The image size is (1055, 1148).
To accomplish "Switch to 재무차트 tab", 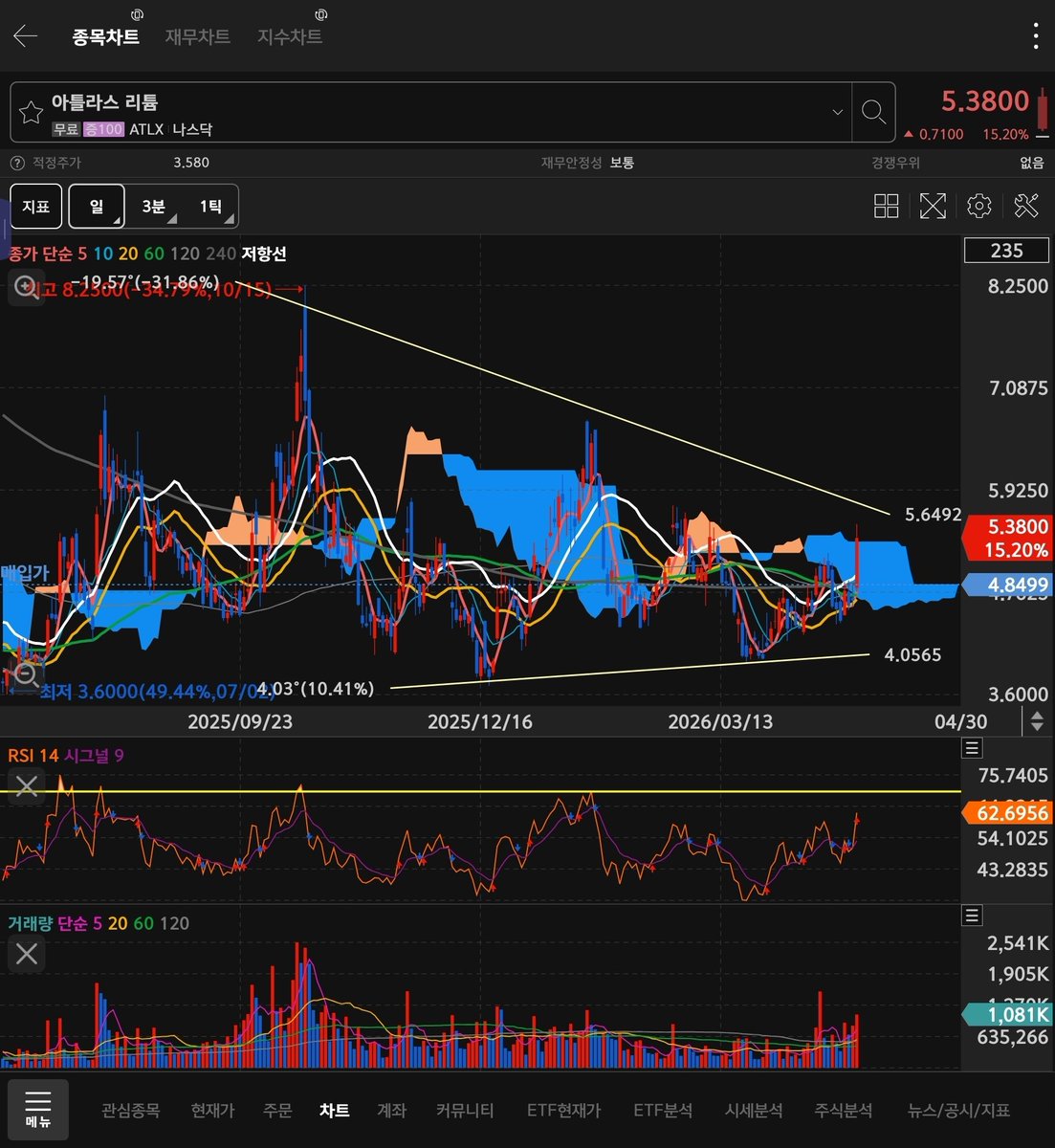I will pos(197,36).
